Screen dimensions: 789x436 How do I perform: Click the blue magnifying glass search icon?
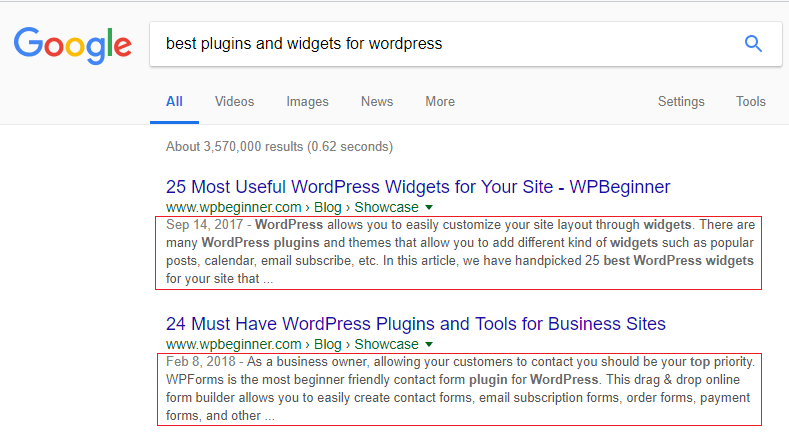pyautogui.click(x=753, y=44)
